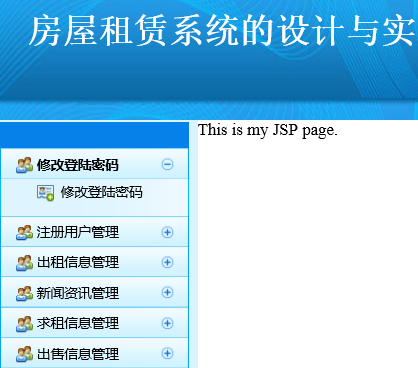Expand 注册用户管理 with its plus button
Screen dimensions: 418x368
click(167, 232)
